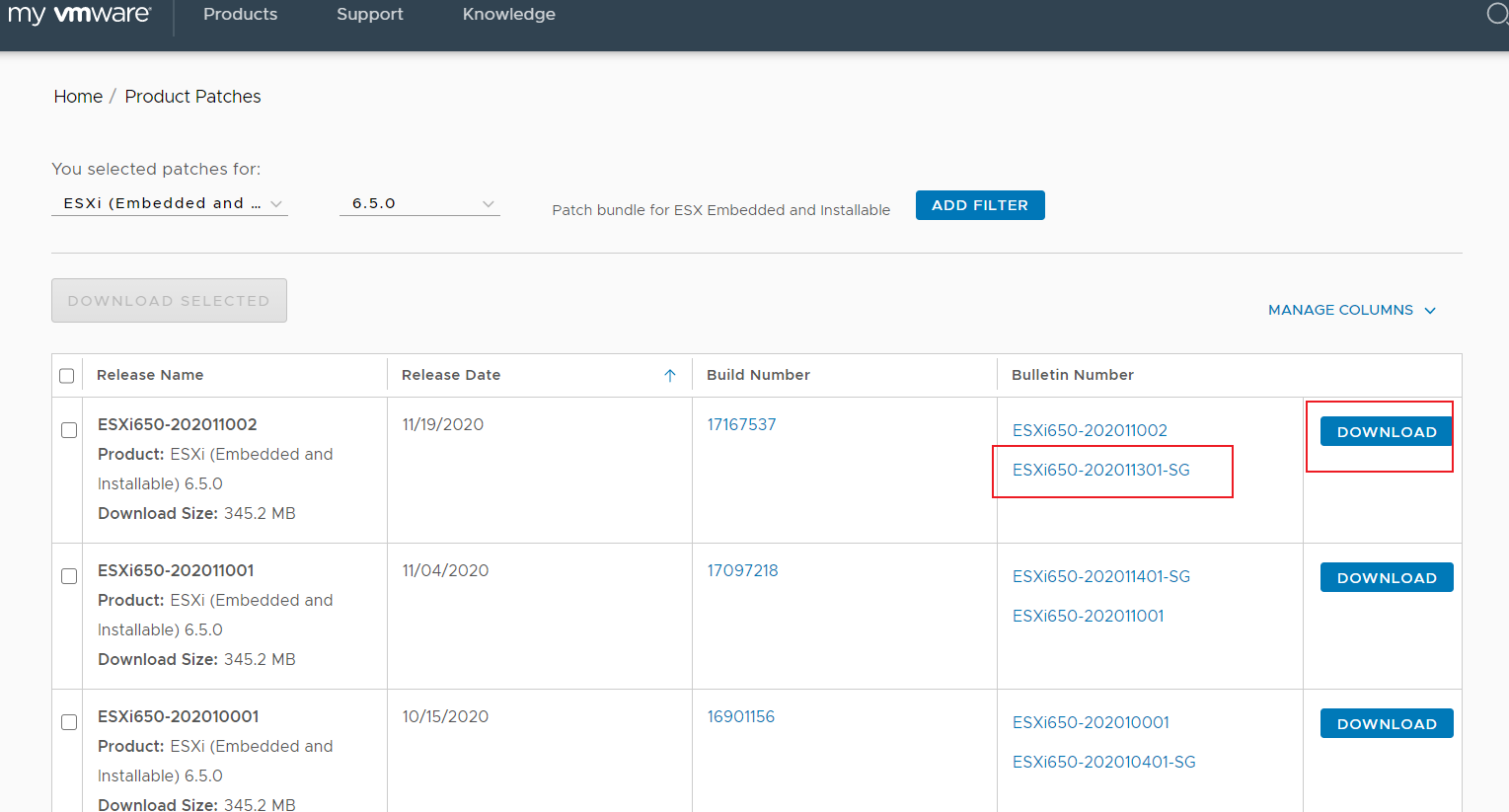Click the my vmware logo
The image size is (1509, 812).
point(80,15)
